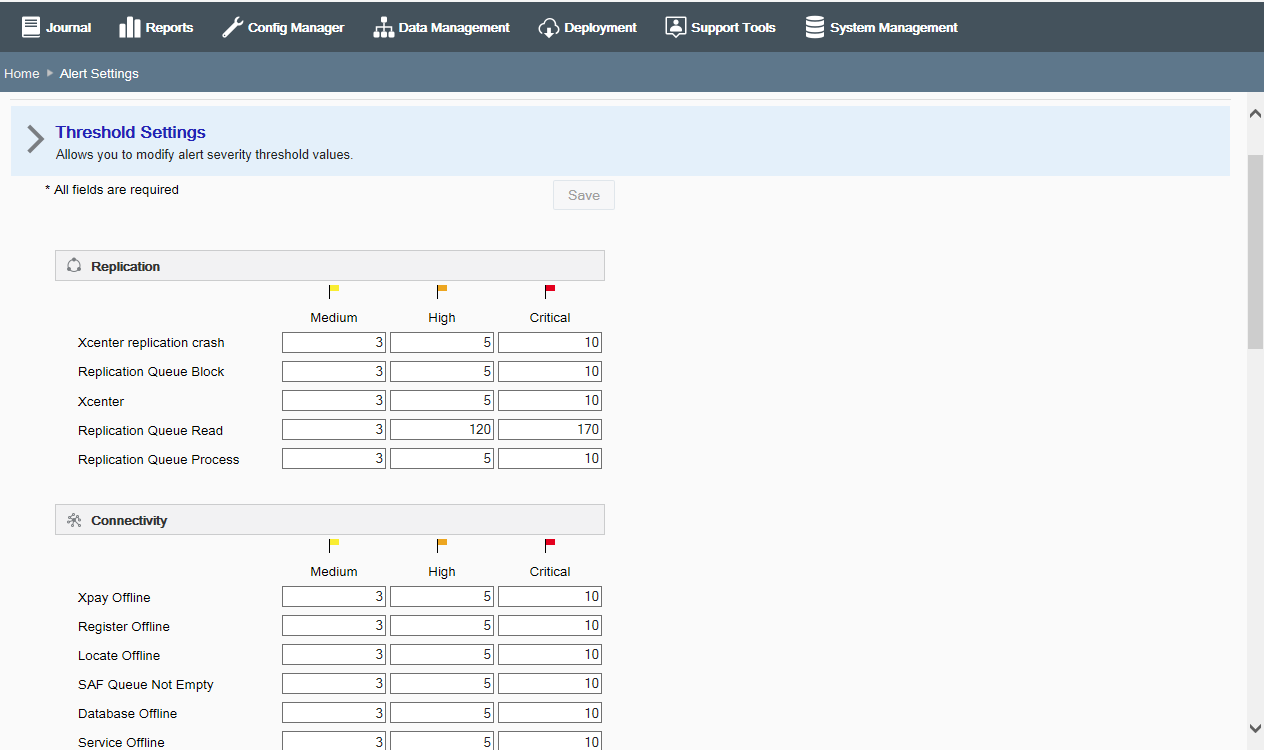Edit Database Offline Critical value

[x=550, y=712]
